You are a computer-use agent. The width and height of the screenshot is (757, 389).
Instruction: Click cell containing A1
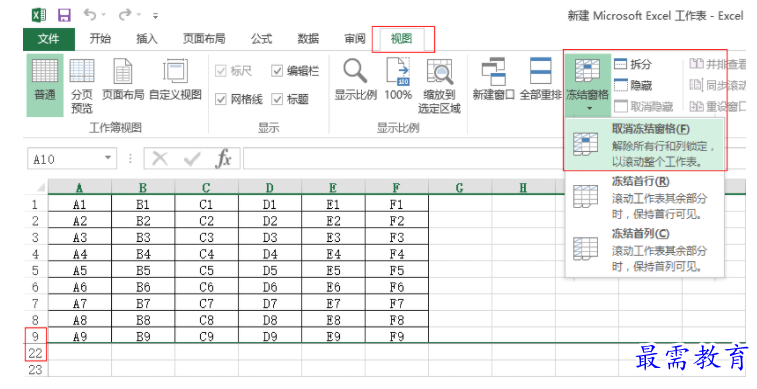[80, 205]
